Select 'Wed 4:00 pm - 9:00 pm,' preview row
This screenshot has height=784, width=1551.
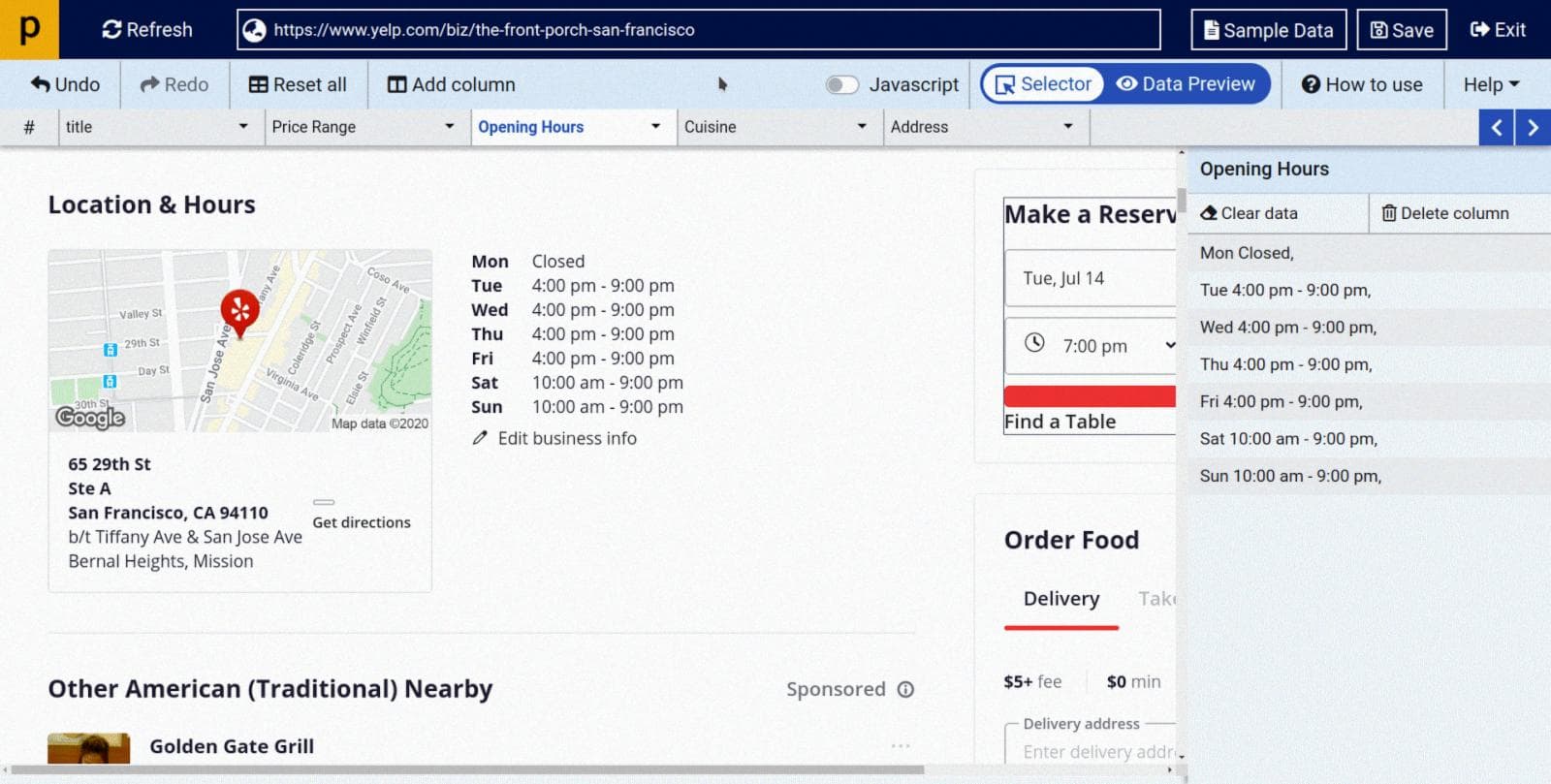point(1369,328)
